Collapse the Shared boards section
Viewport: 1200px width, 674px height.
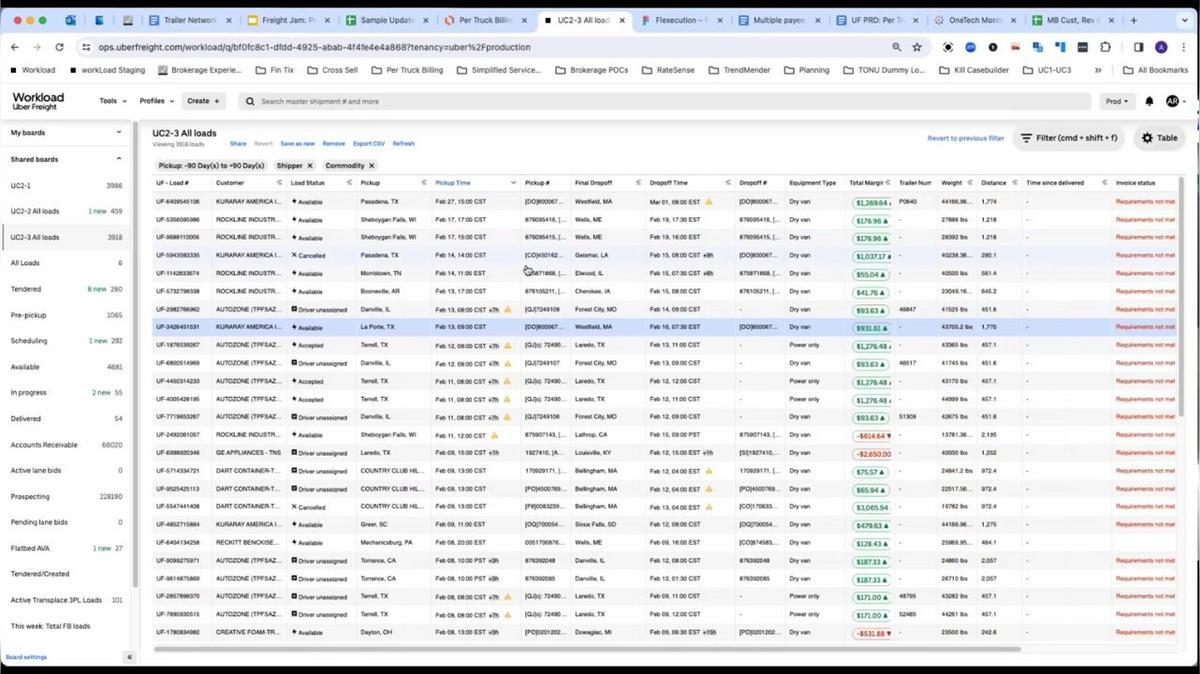pyautogui.click(x=119, y=159)
